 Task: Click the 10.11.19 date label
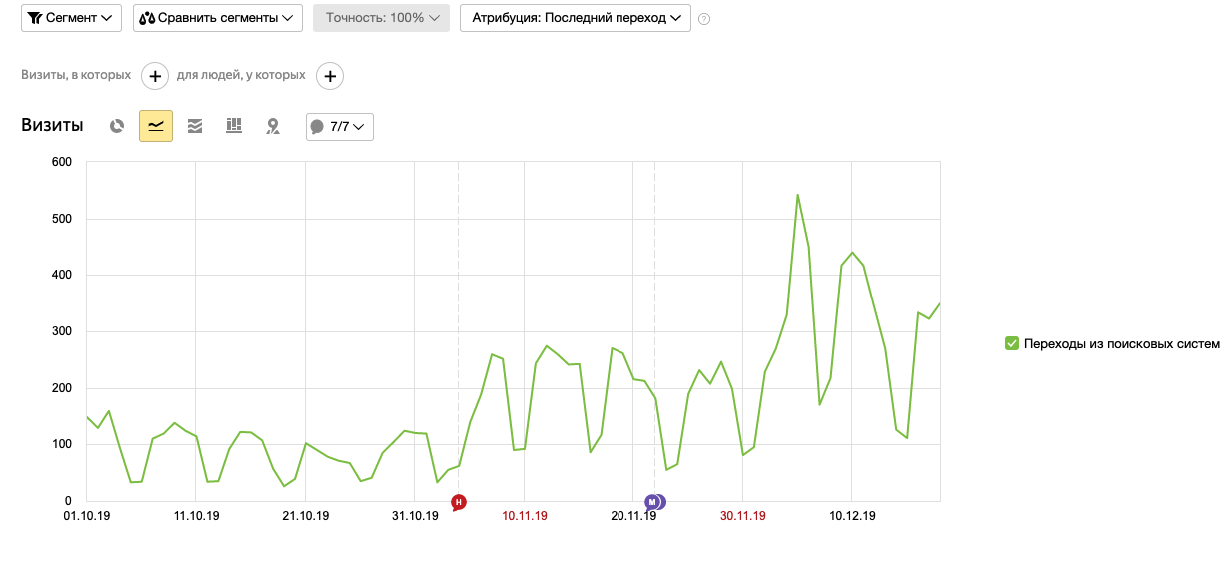pyautogui.click(x=525, y=516)
